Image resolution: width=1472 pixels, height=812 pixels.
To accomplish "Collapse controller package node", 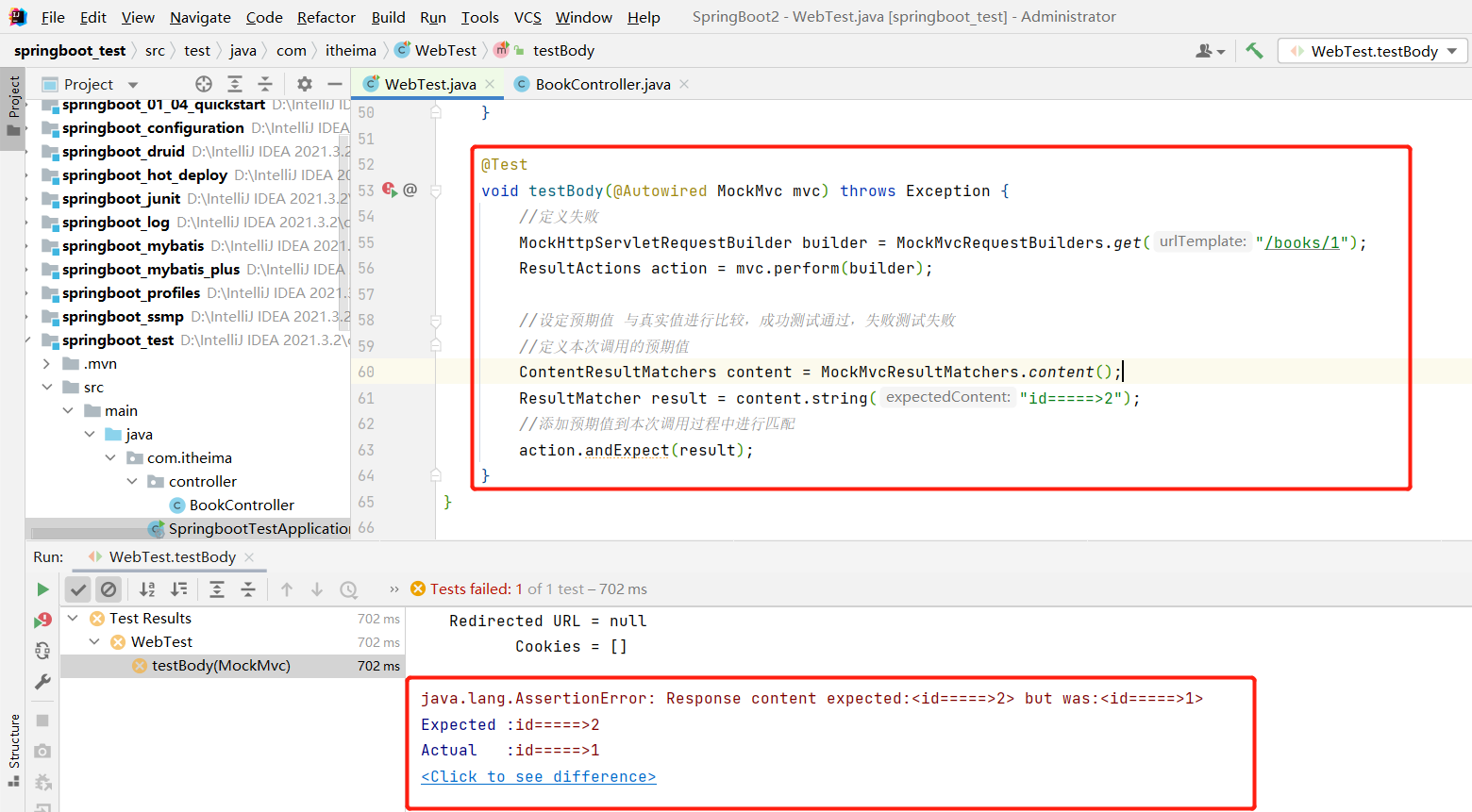I will (132, 482).
